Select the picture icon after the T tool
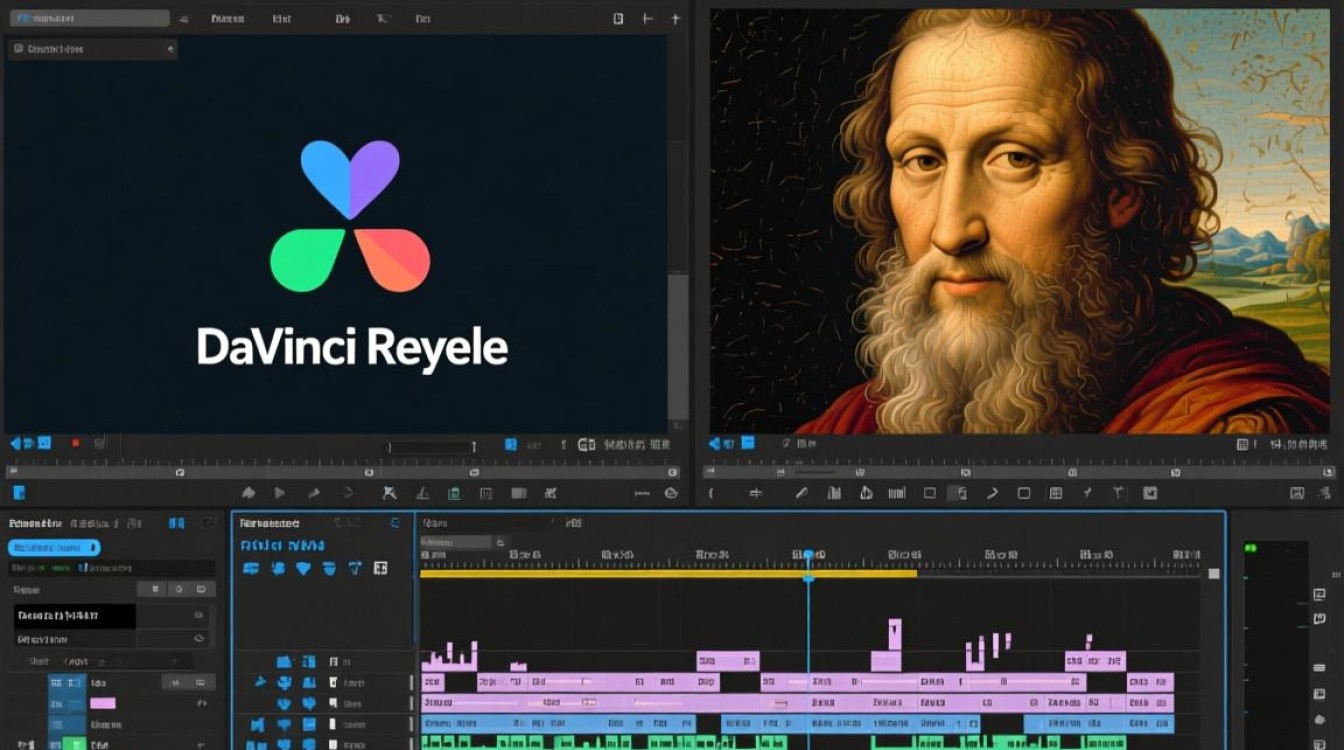1344x750 pixels. [x=1150, y=493]
